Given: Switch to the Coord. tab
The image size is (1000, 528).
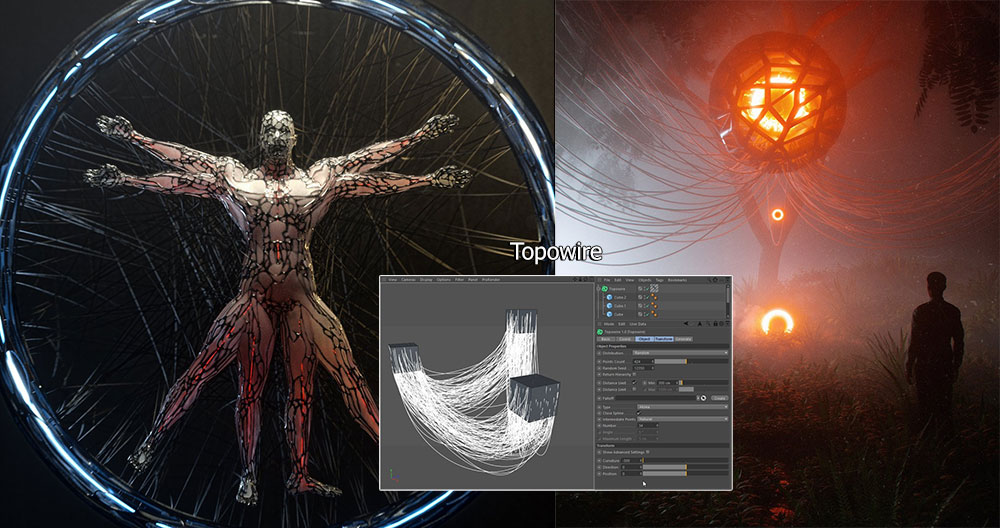Looking at the screenshot, I should 625,339.
